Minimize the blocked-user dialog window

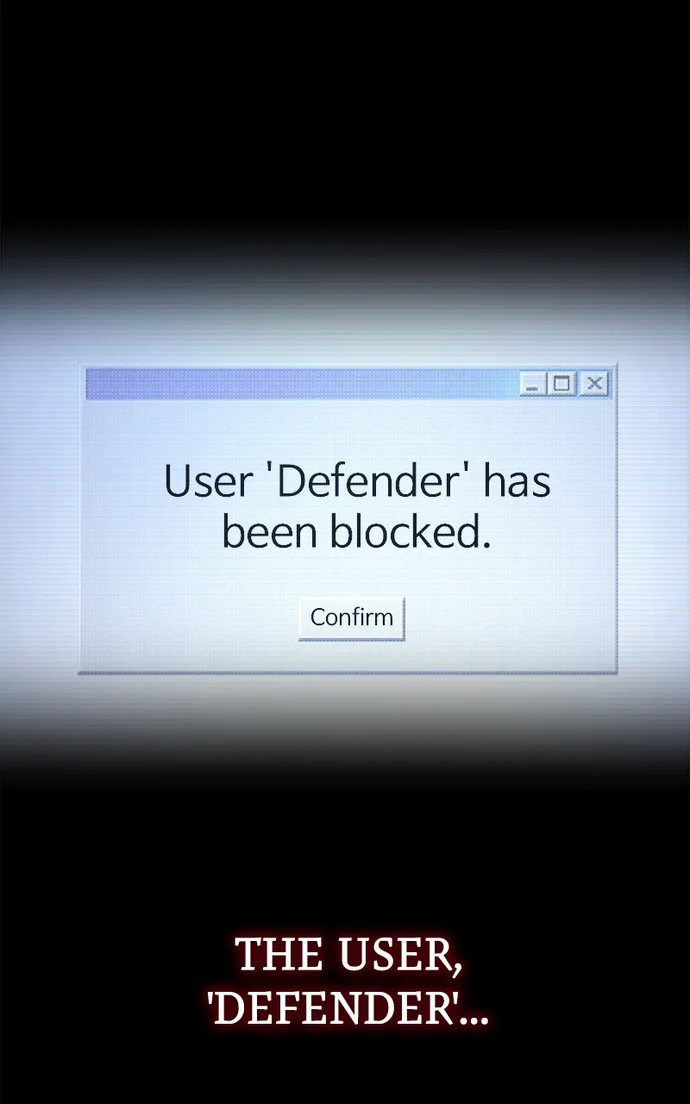point(533,384)
